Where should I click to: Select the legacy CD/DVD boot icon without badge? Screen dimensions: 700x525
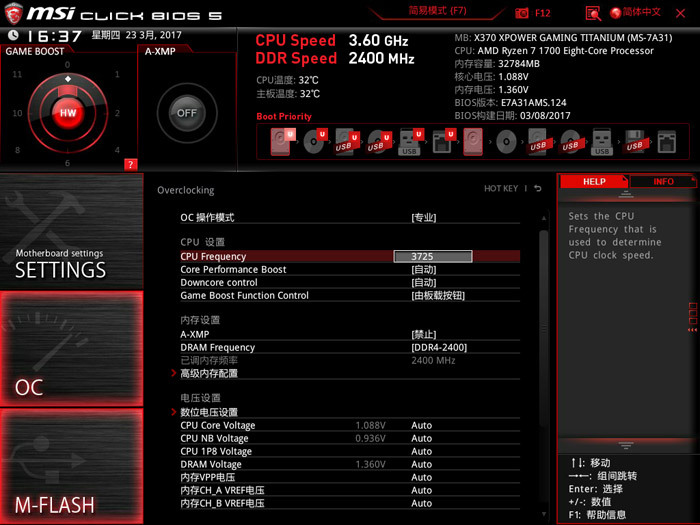coord(506,142)
